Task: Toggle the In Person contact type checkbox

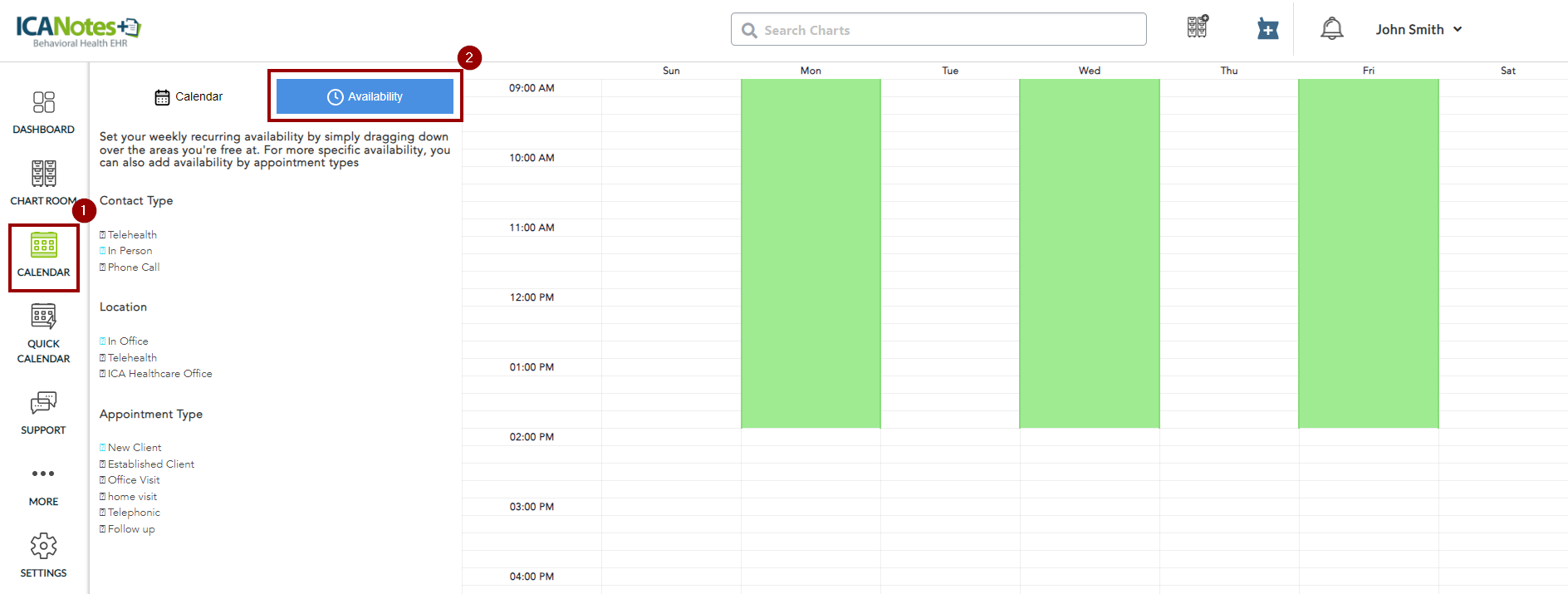Action: 103,251
